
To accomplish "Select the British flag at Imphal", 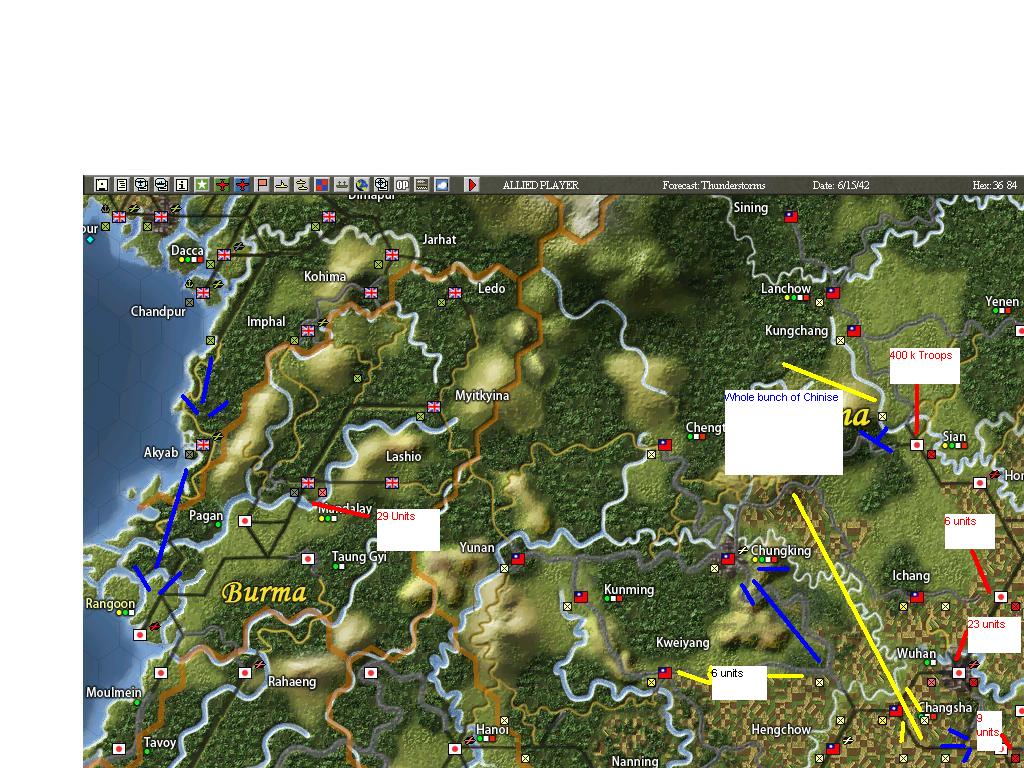I will 308,330.
